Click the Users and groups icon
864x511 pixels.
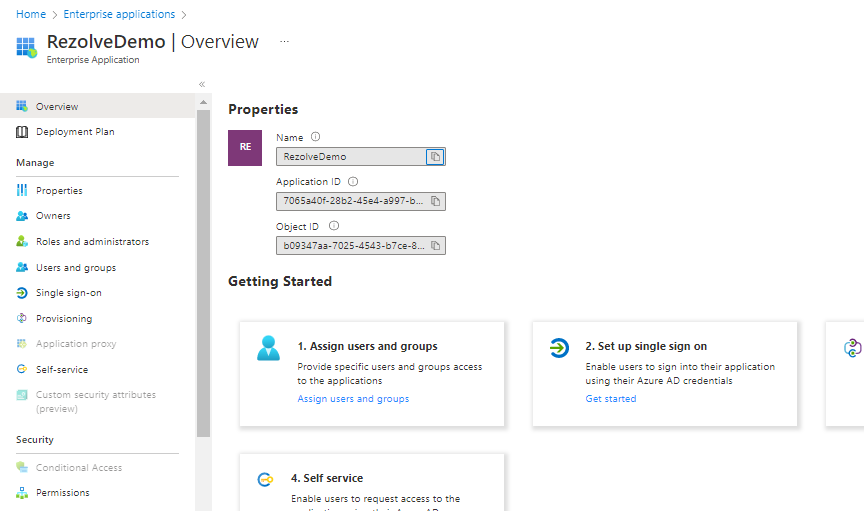[21, 267]
